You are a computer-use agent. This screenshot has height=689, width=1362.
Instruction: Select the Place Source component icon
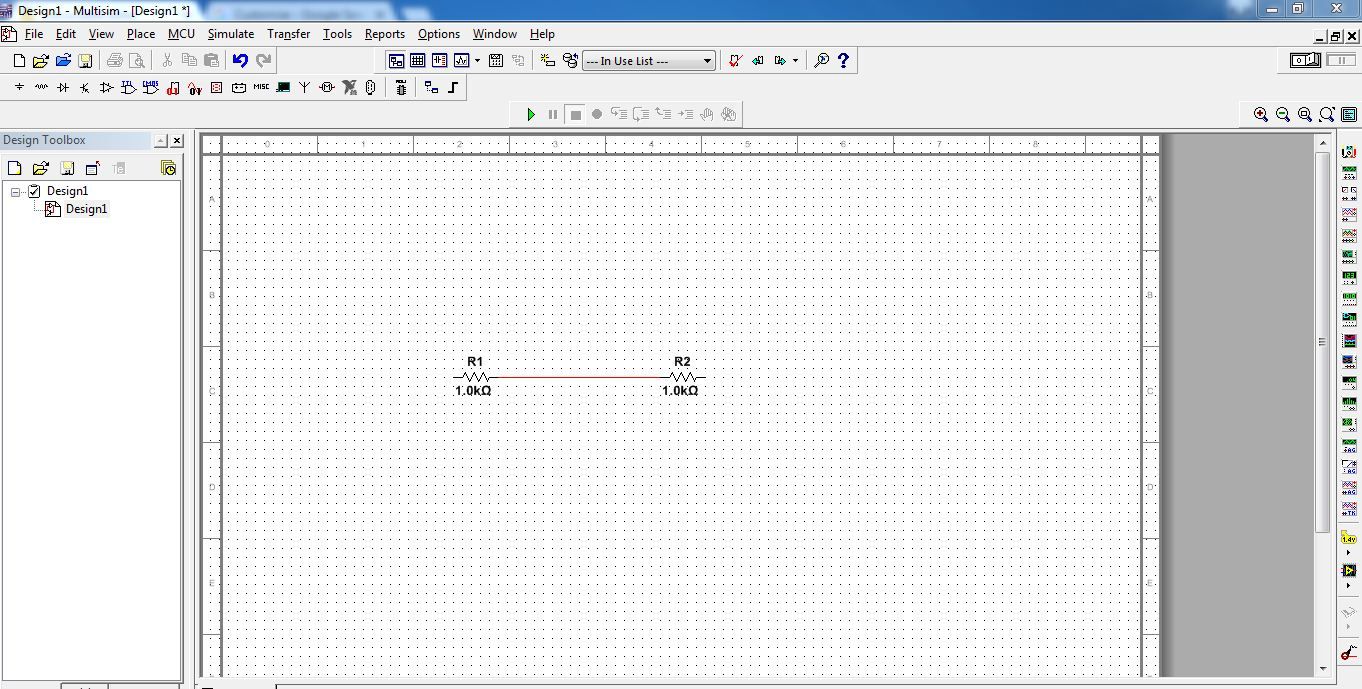tap(18, 87)
